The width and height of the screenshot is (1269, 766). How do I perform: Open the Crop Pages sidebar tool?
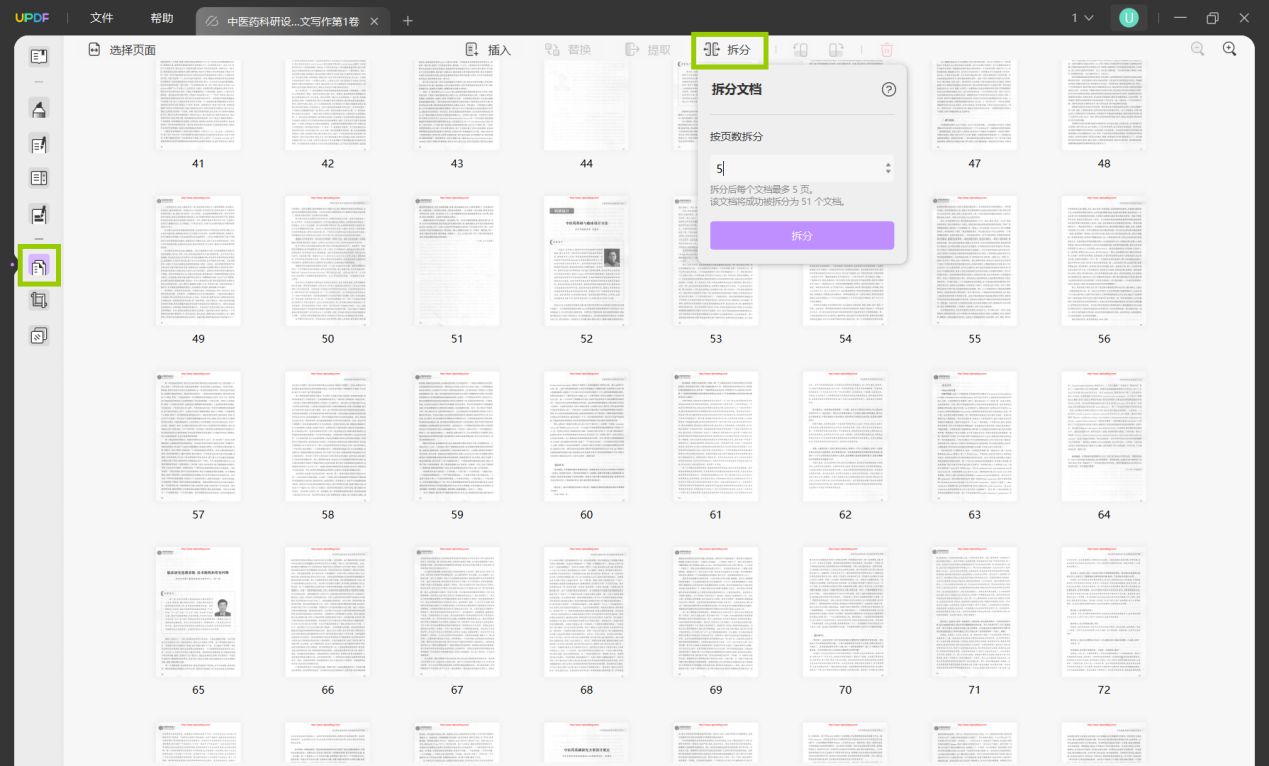[38, 299]
